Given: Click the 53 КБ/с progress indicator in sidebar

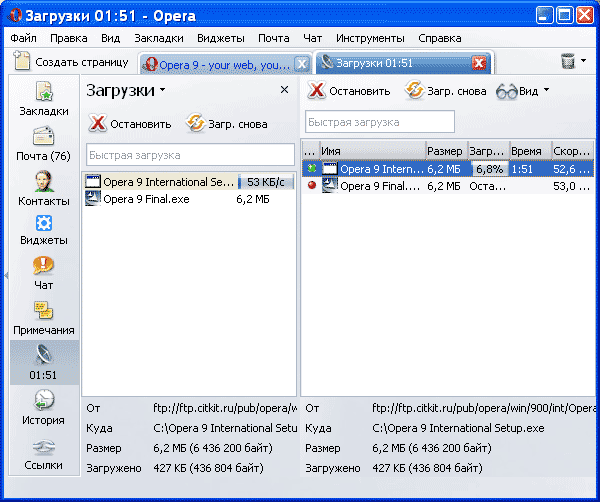Looking at the screenshot, I should pos(266,182).
